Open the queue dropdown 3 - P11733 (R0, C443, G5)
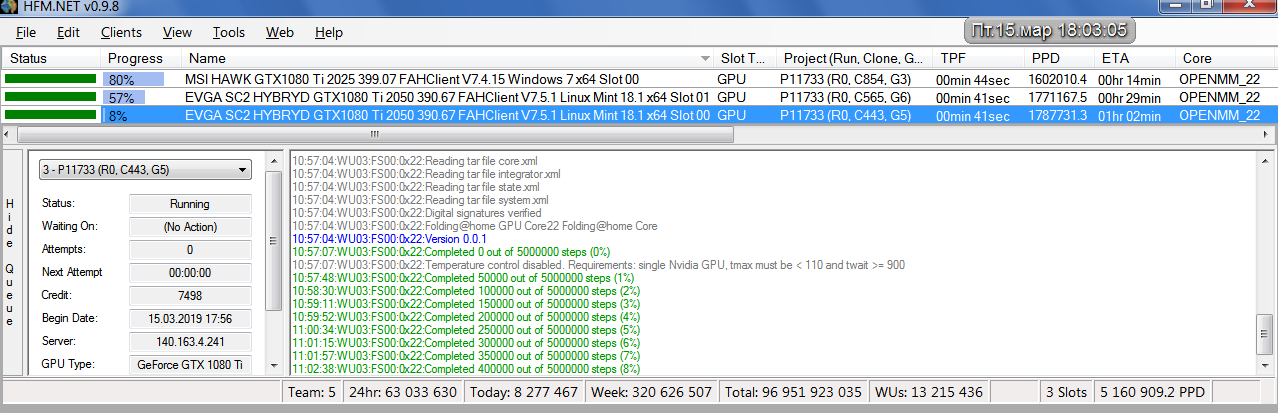 point(144,170)
